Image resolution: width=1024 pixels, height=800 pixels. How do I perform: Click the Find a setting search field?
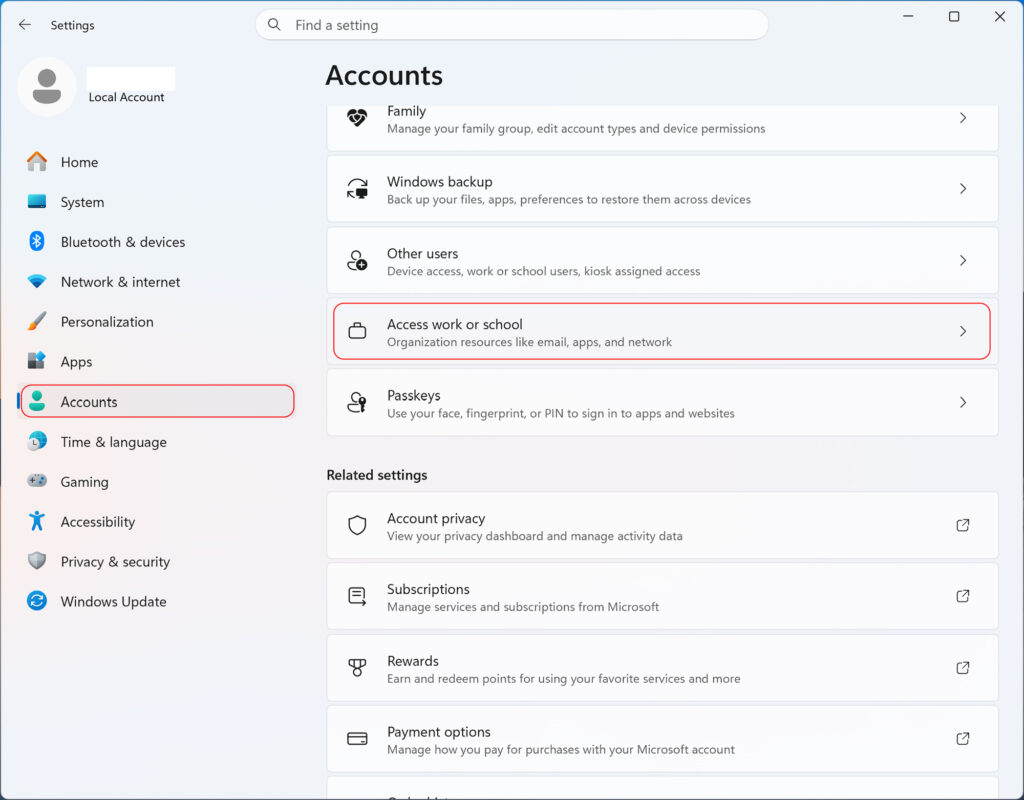click(x=512, y=25)
